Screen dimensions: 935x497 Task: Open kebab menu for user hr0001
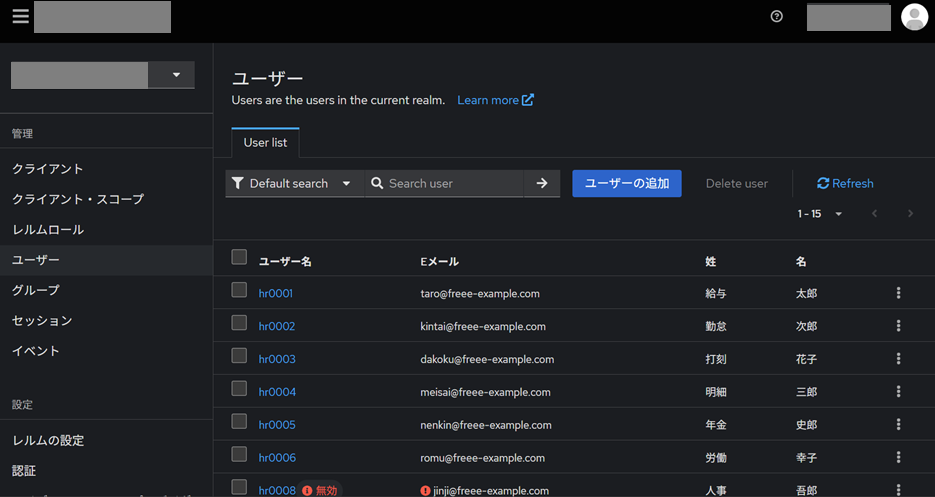tap(898, 293)
